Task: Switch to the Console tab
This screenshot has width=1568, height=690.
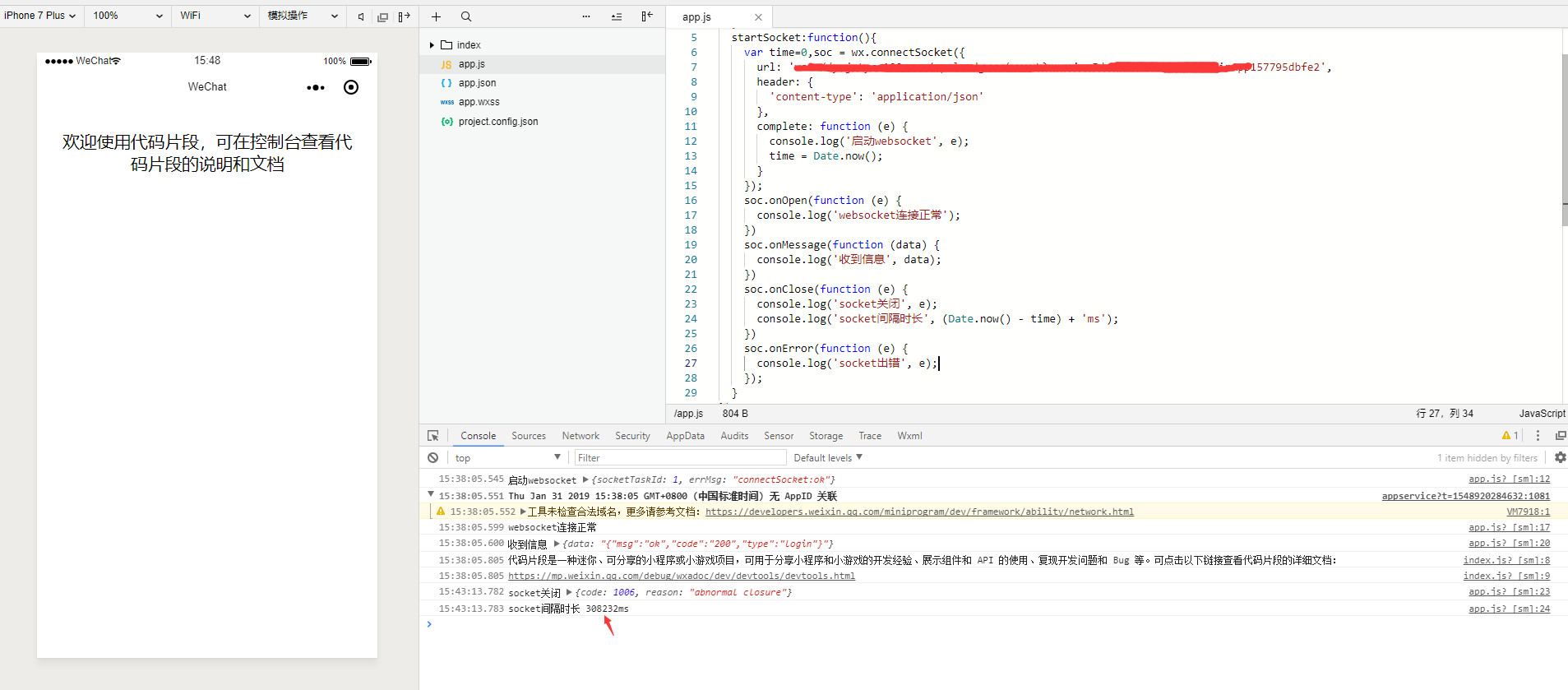Action: pyautogui.click(x=478, y=436)
